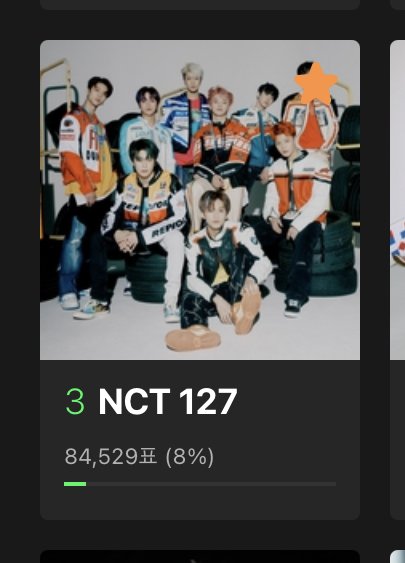The height and width of the screenshot is (563, 405).
Task: Click the member sitting on floor in front
Action: (x=221, y=266)
